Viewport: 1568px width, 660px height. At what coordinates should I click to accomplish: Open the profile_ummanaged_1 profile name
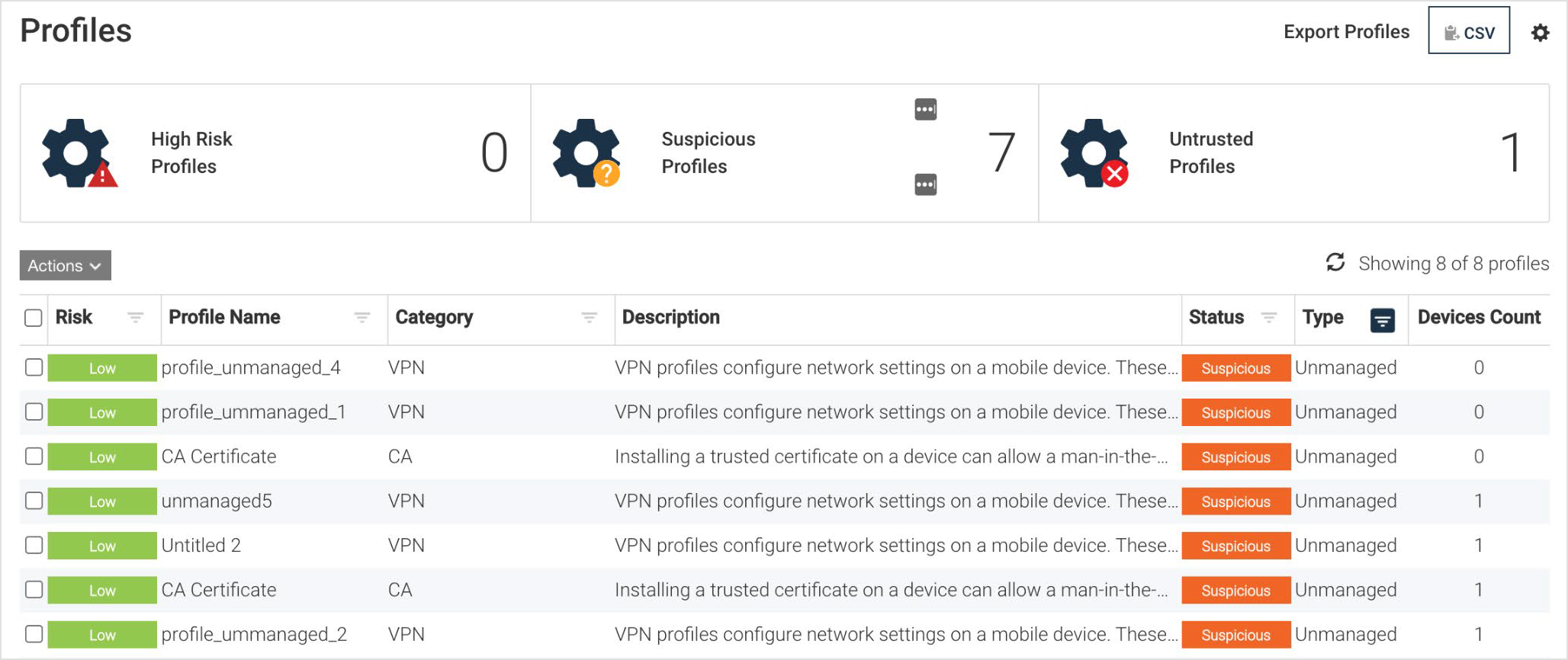[x=253, y=412]
